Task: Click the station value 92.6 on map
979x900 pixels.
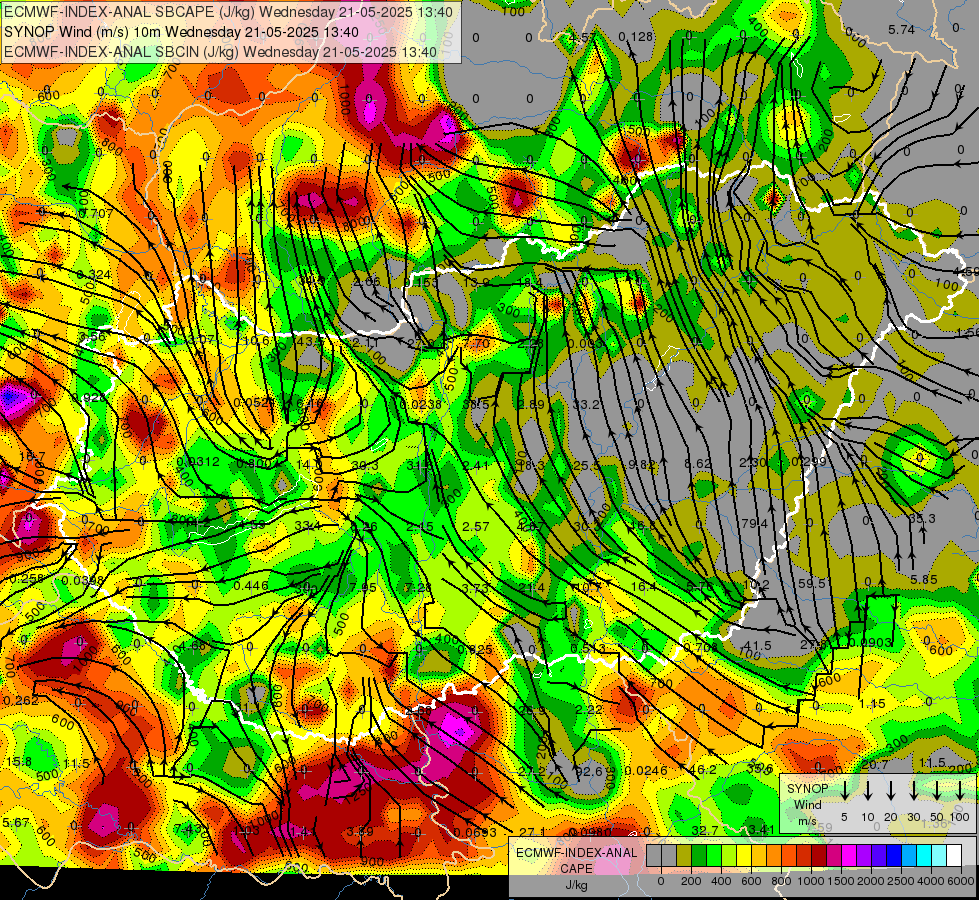Action: pos(588,772)
